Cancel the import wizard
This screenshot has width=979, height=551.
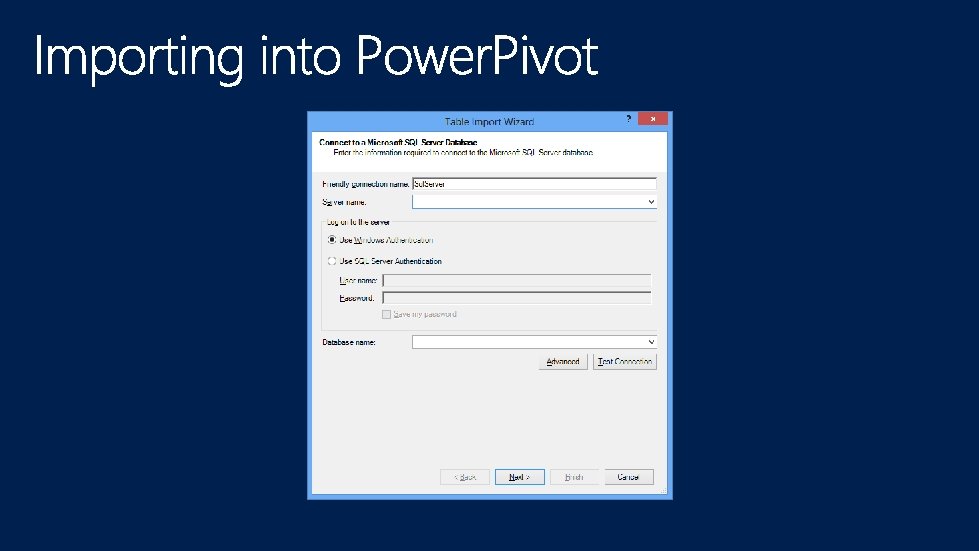pos(629,477)
